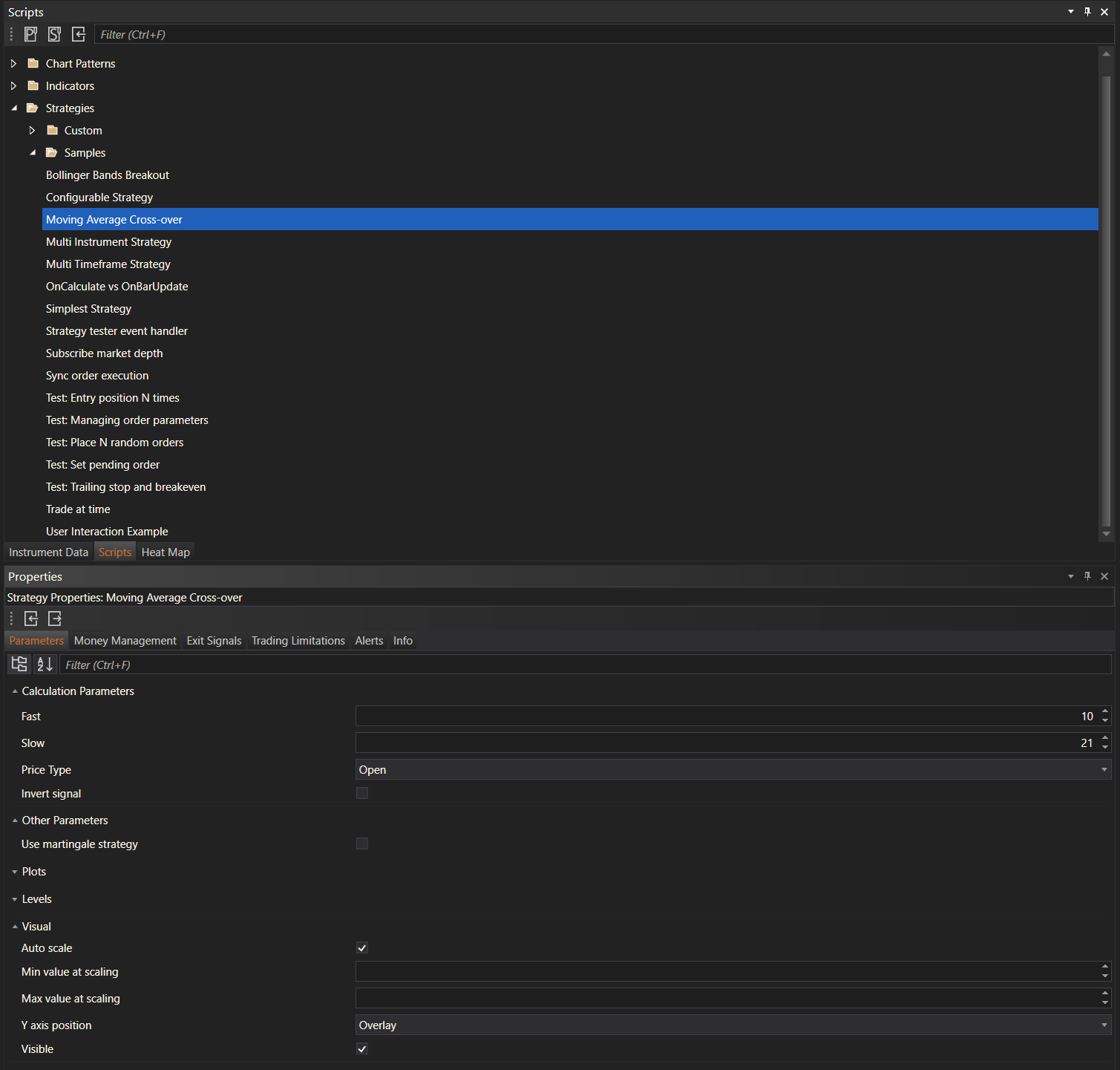Switch parameters to categorized view
The height and width of the screenshot is (1070, 1120).
tap(19, 665)
